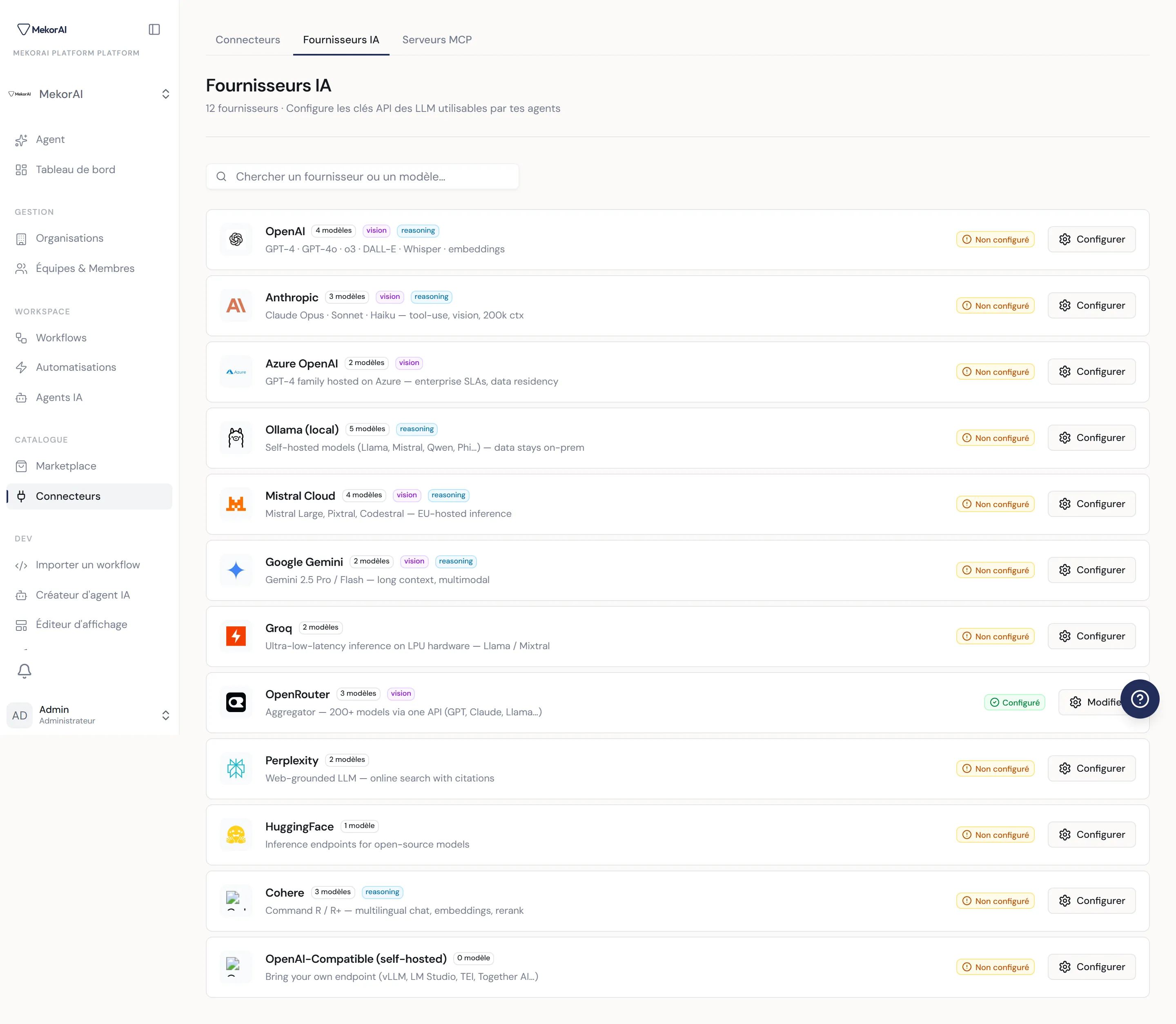Go to Marketplace
Viewport: 1176px width, 1024px height.
point(89,466)
